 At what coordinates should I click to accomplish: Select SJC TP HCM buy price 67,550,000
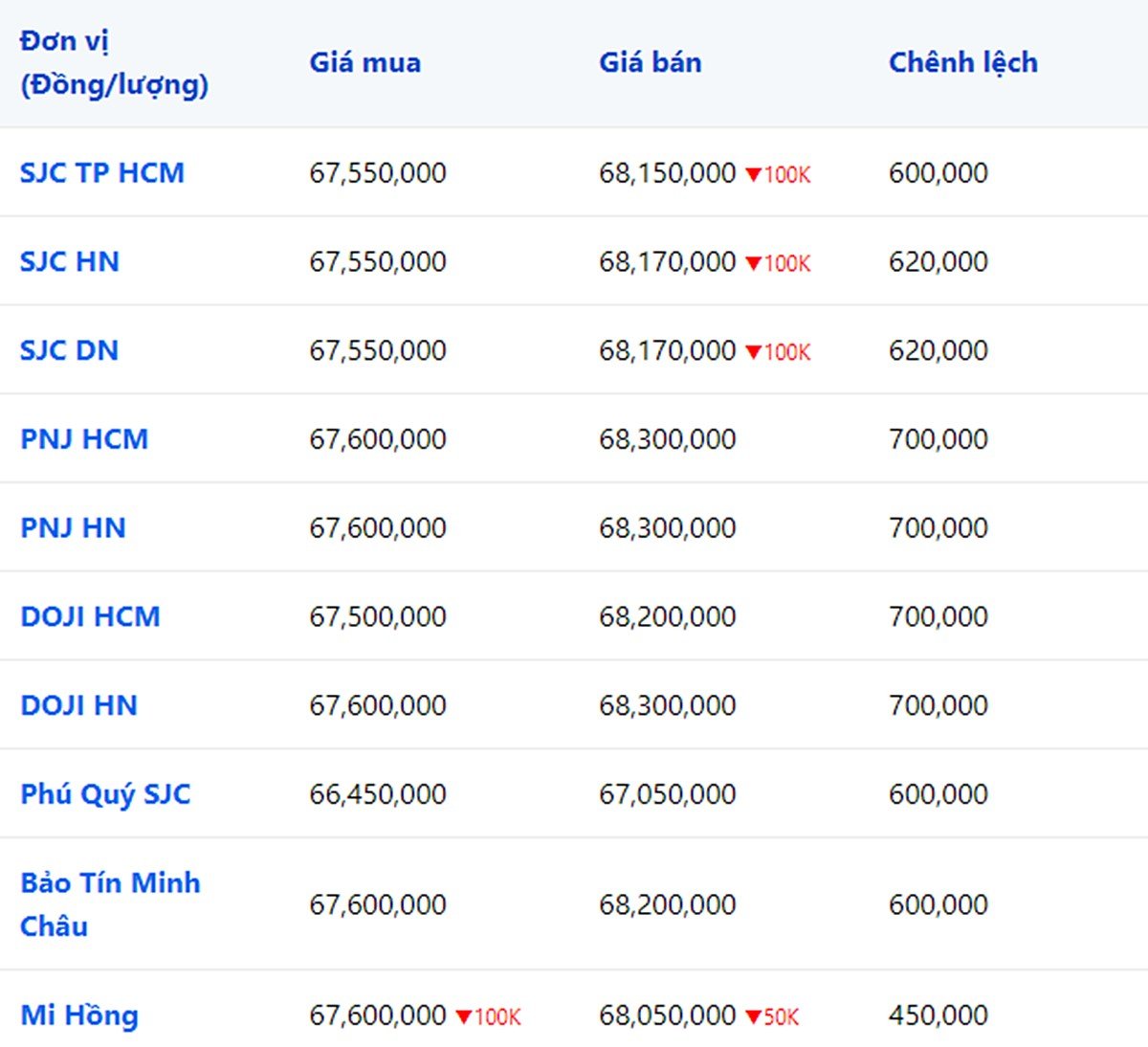point(378,173)
